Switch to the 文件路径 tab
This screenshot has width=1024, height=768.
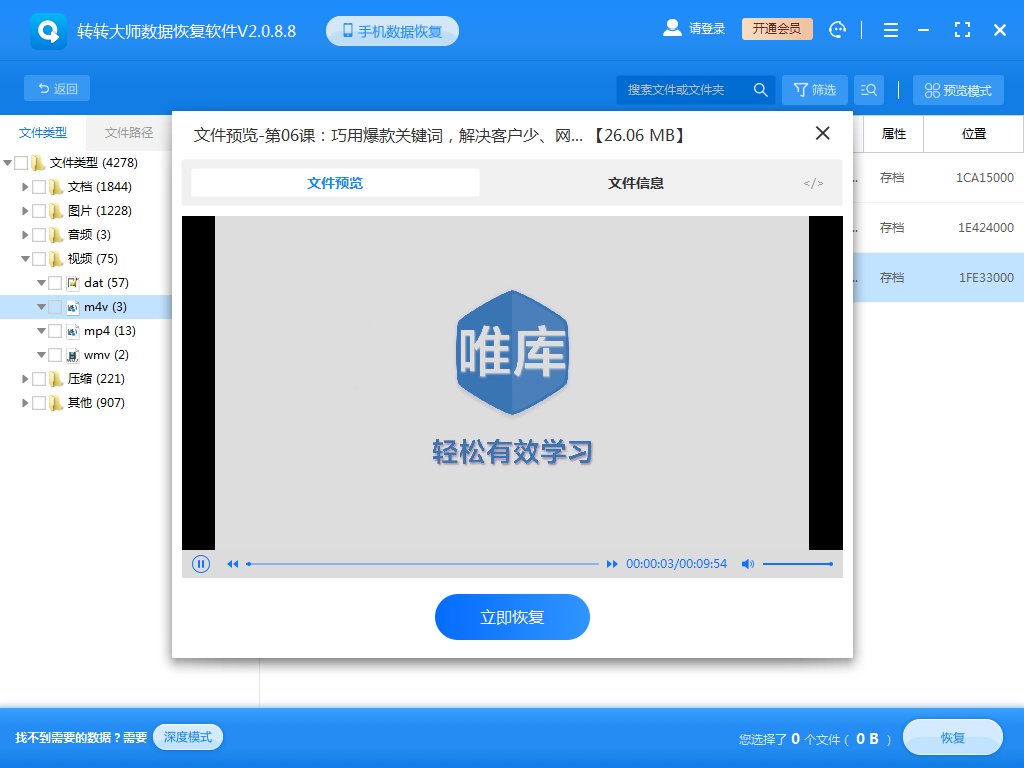point(129,133)
